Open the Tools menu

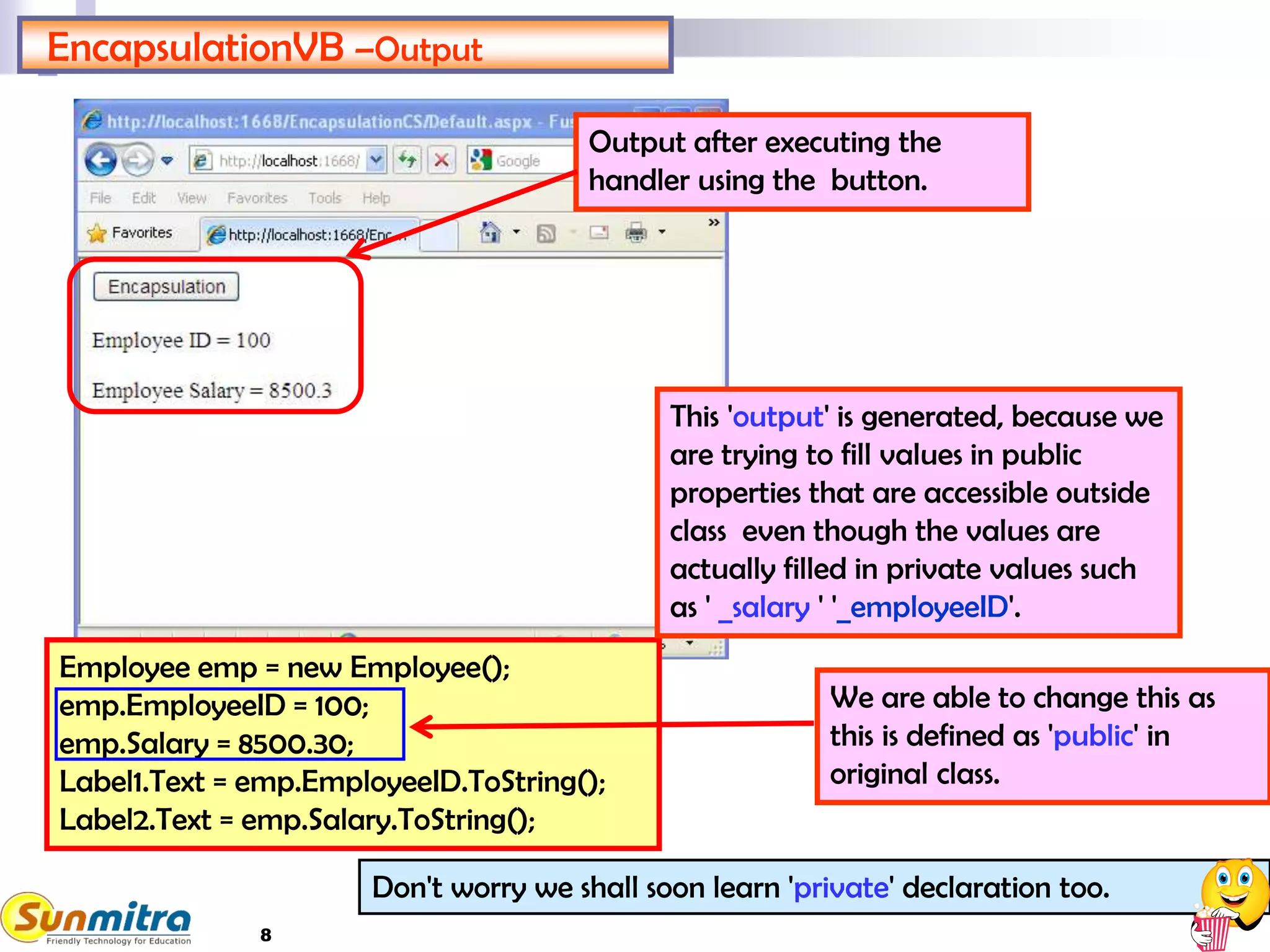click(325, 198)
